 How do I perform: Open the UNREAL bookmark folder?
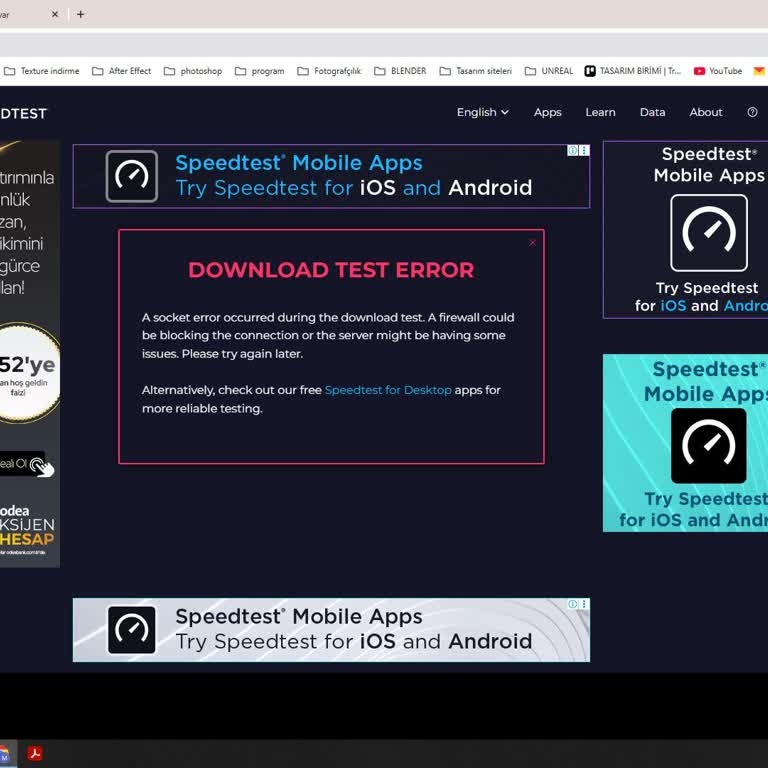[x=549, y=71]
